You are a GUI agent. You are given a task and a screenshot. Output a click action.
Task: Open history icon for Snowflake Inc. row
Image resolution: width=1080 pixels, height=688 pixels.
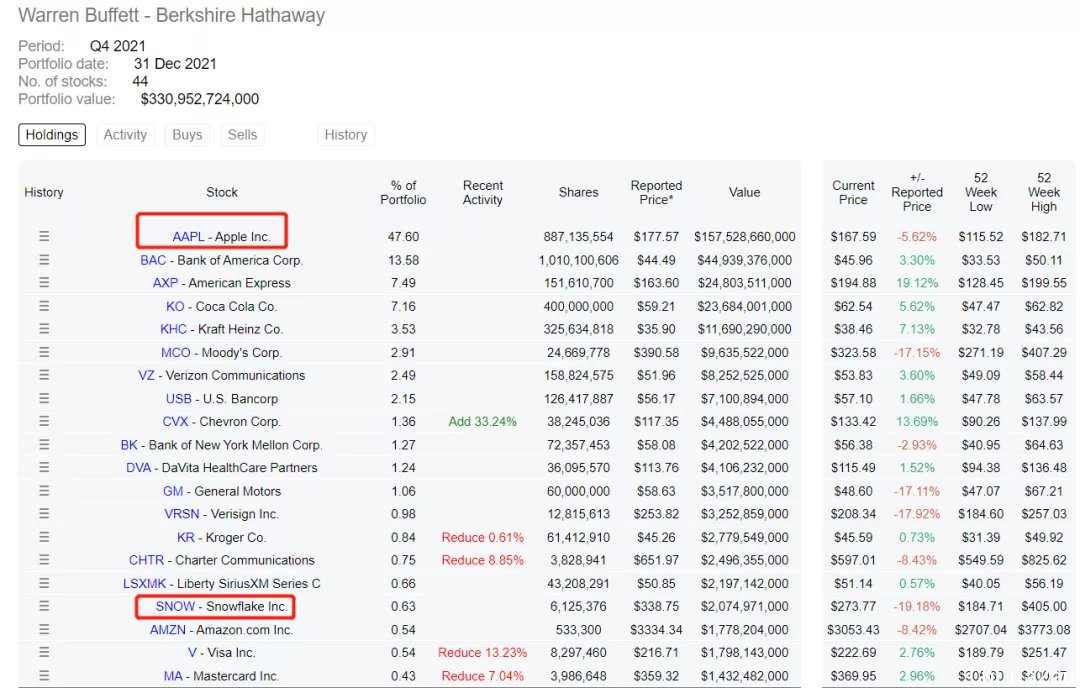pos(44,606)
